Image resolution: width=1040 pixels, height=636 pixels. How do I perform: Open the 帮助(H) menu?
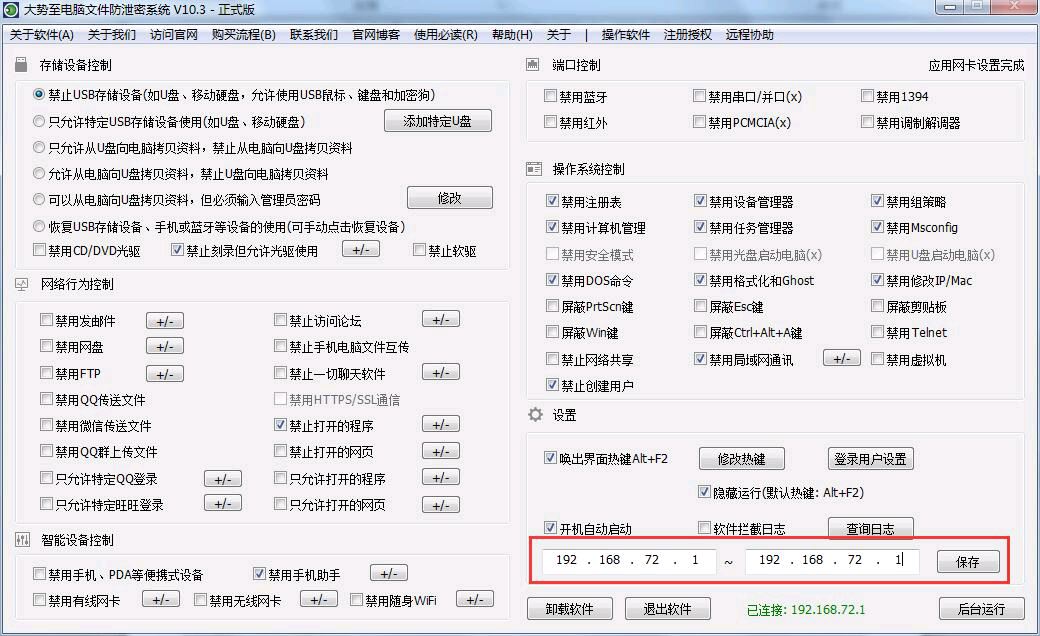[510, 34]
